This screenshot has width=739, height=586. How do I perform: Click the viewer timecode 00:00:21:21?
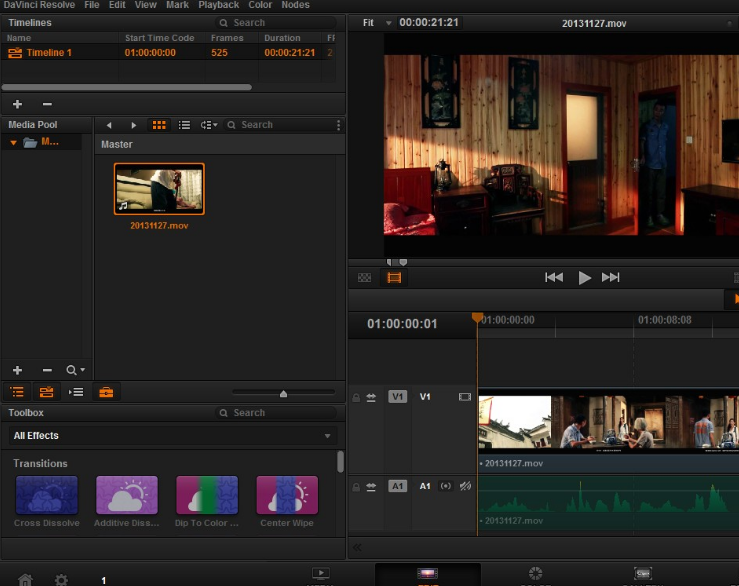429,23
